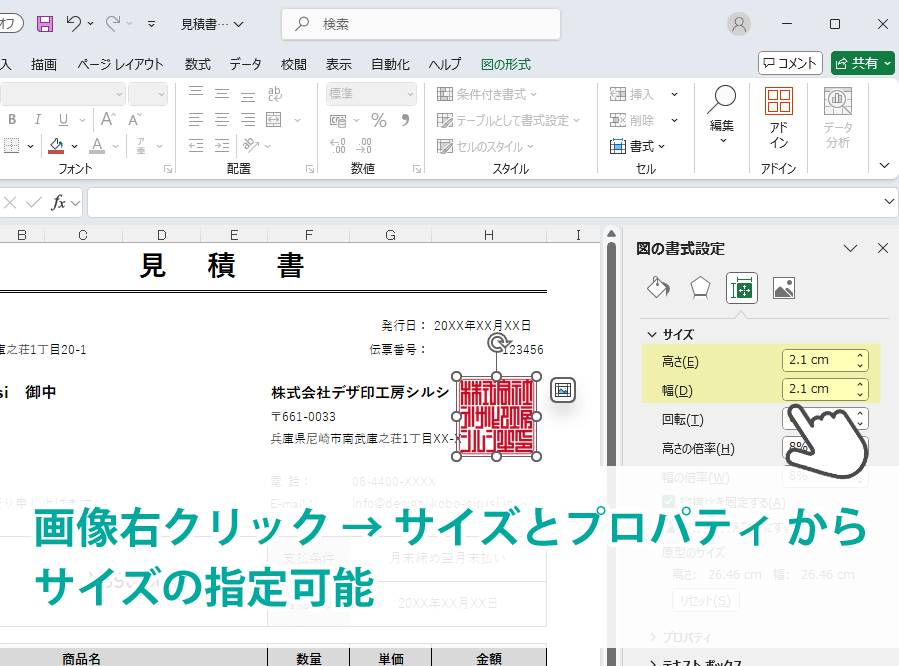Click the percent style icon
This screenshot has width=899, height=666.
pos(378,120)
